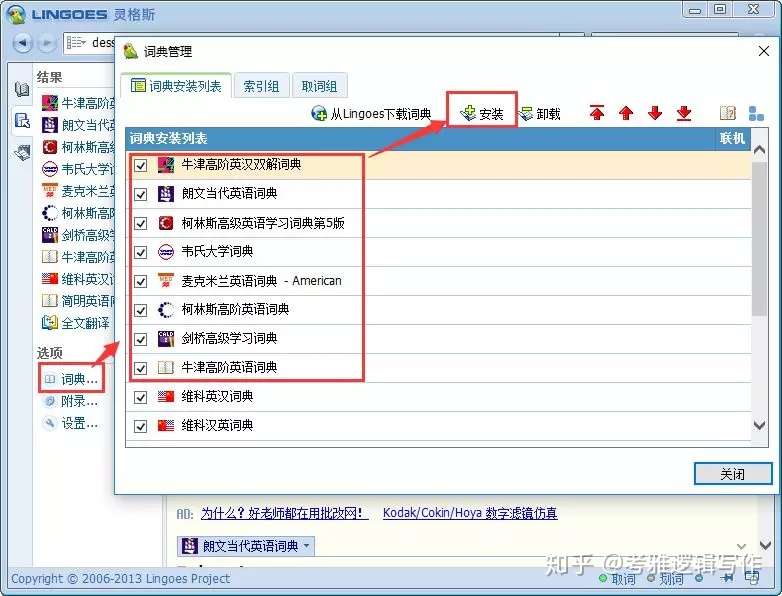Close the 词典管理 dialog with X
The width and height of the screenshot is (782, 596).
[x=763, y=51]
